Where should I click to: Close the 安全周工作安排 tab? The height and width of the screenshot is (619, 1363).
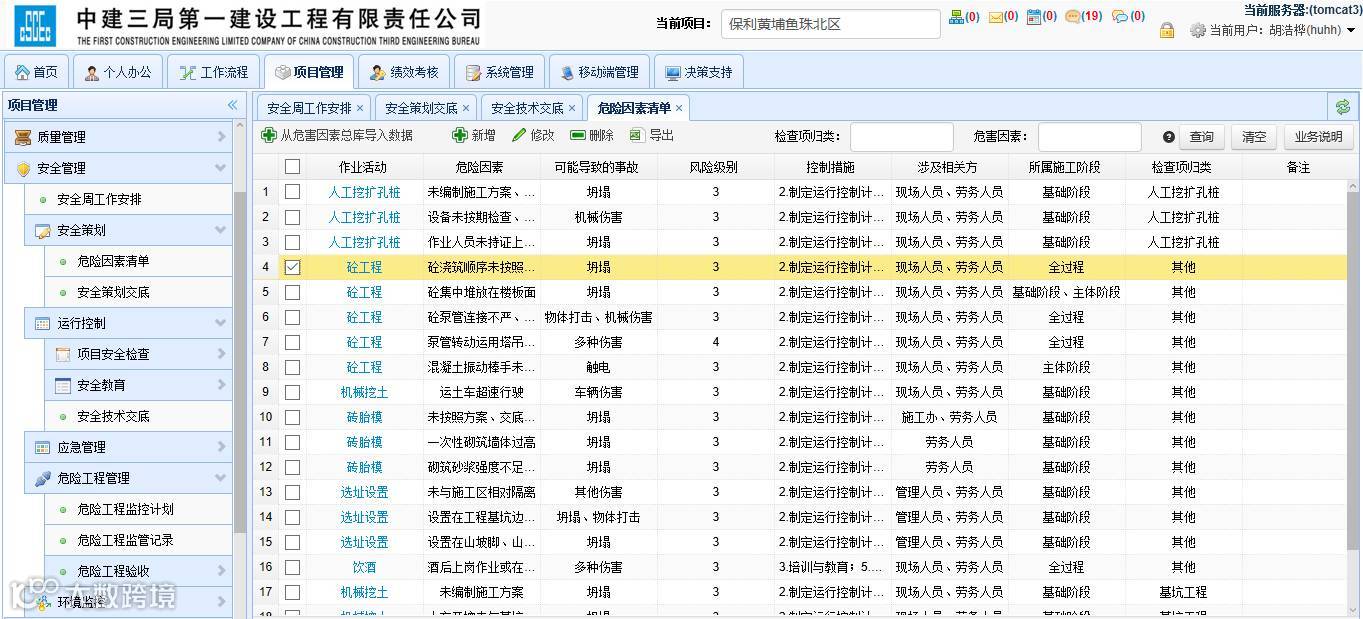tap(360, 108)
